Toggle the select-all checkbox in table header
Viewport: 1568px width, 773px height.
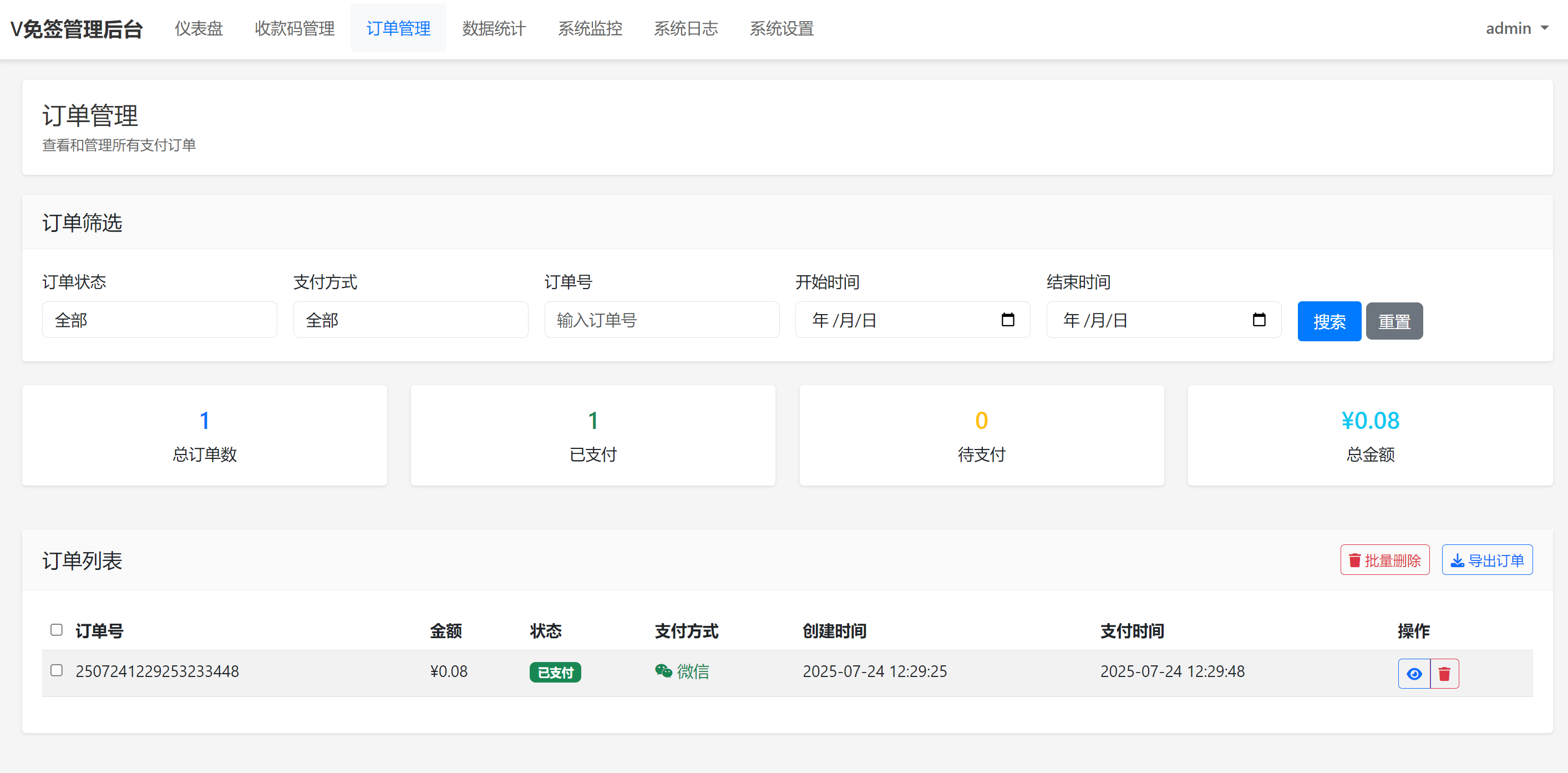point(57,630)
